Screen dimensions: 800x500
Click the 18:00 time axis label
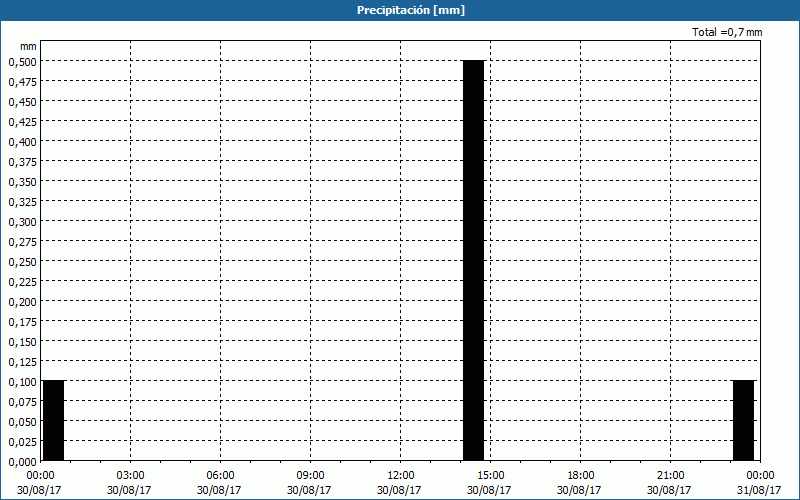(x=580, y=476)
